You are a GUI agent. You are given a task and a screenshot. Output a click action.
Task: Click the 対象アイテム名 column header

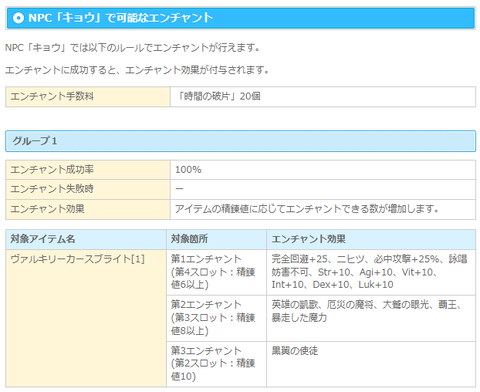click(86, 239)
